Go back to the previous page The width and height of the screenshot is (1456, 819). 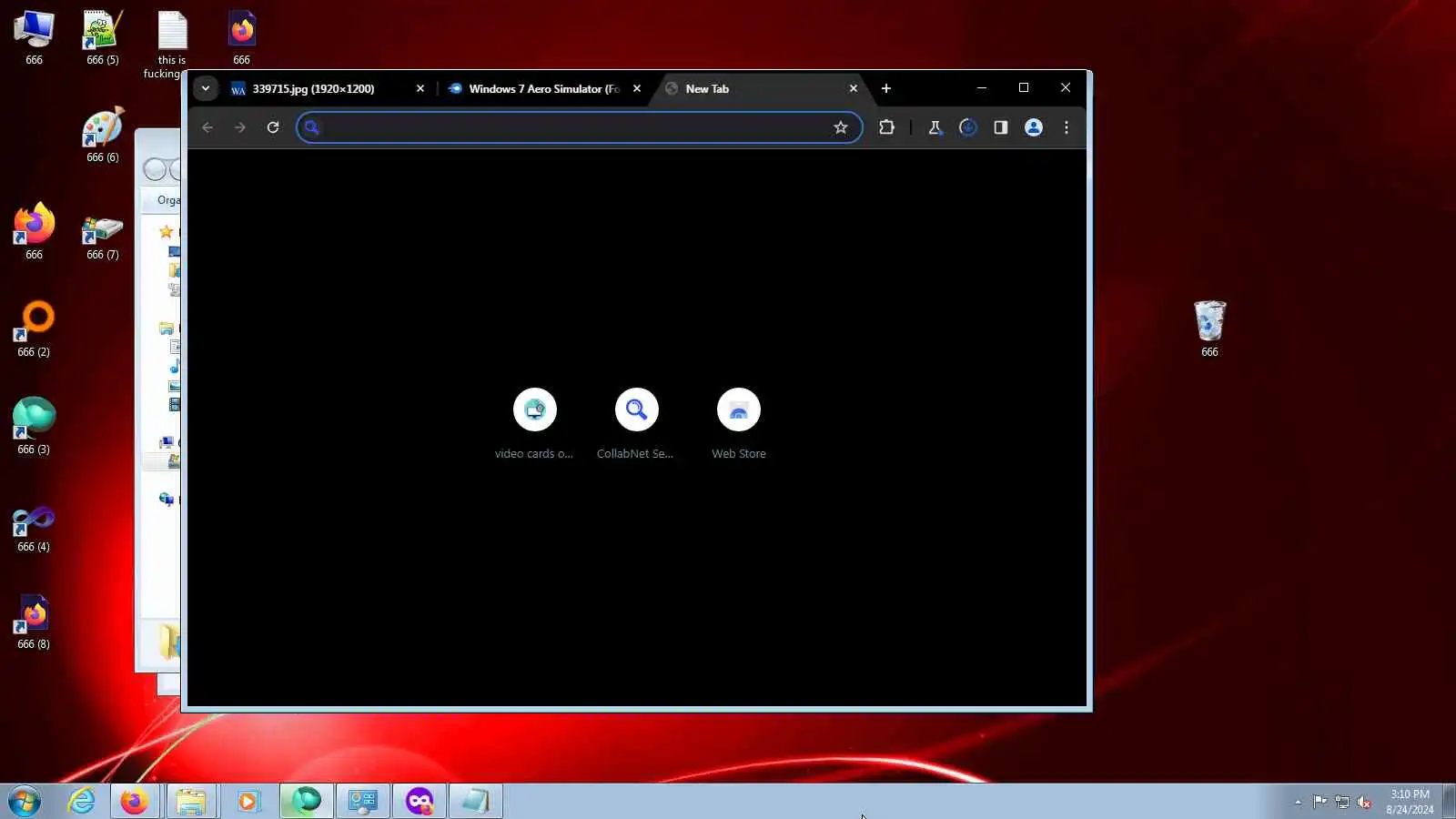pyautogui.click(x=207, y=127)
